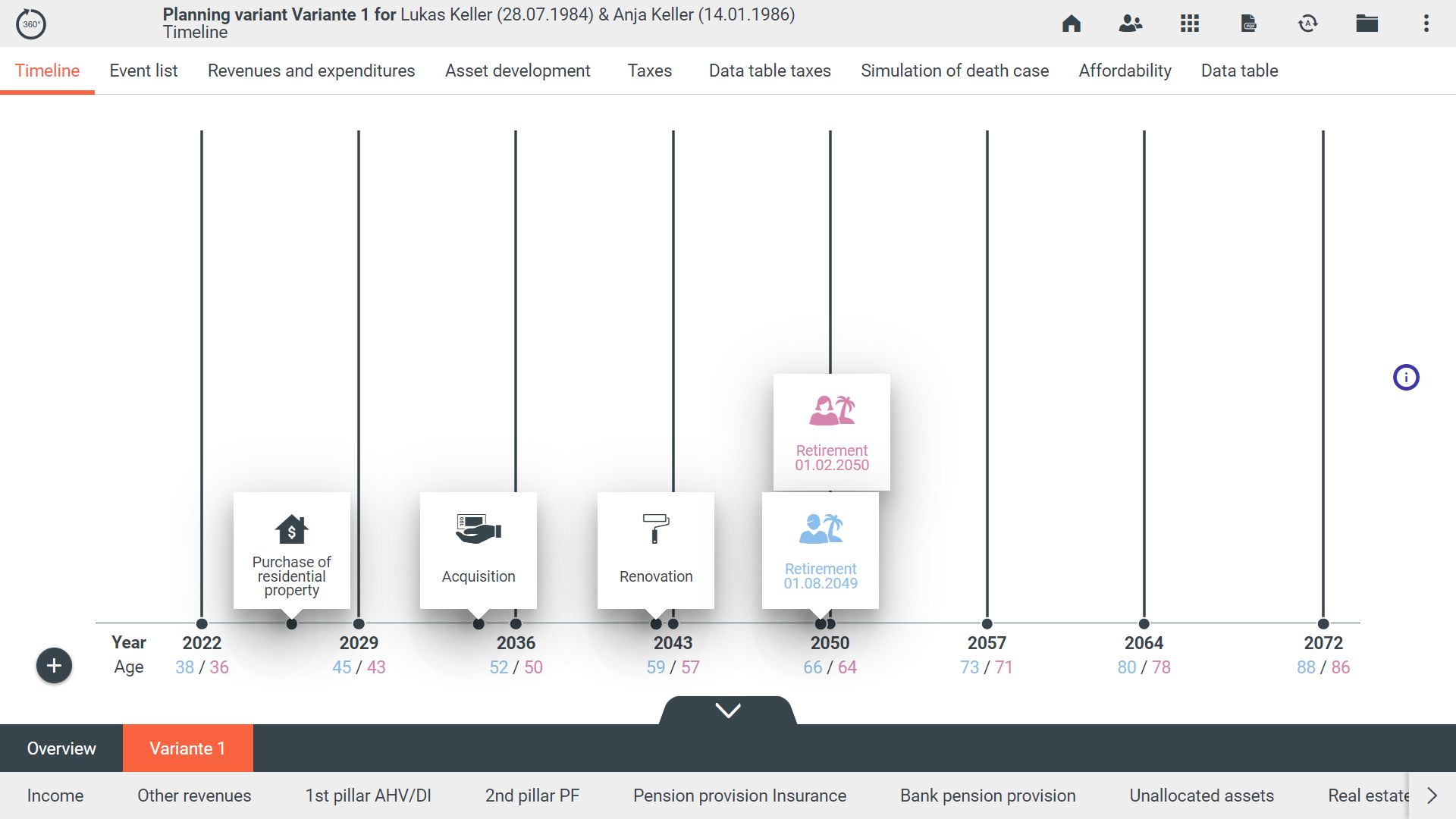This screenshot has width=1456, height=819.
Task: Click the auto-refresh circular arrow icon
Action: point(1307,24)
